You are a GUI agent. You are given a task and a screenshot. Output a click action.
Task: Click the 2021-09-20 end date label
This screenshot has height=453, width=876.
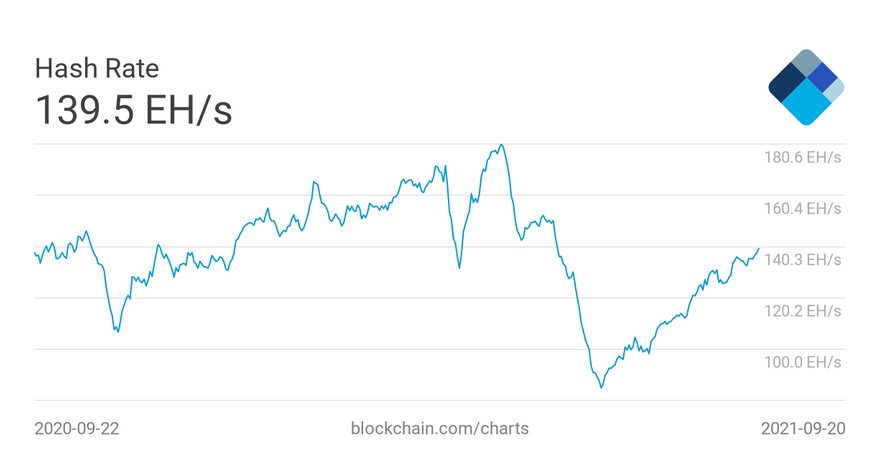803,428
